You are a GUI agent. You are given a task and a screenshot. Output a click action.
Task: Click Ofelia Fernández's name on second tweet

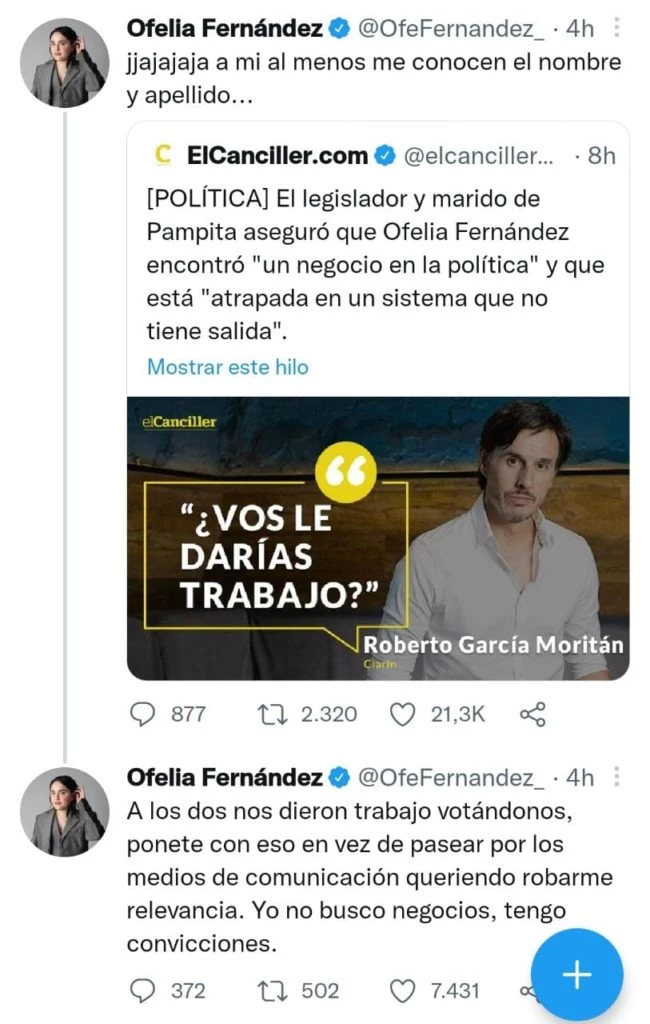225,777
